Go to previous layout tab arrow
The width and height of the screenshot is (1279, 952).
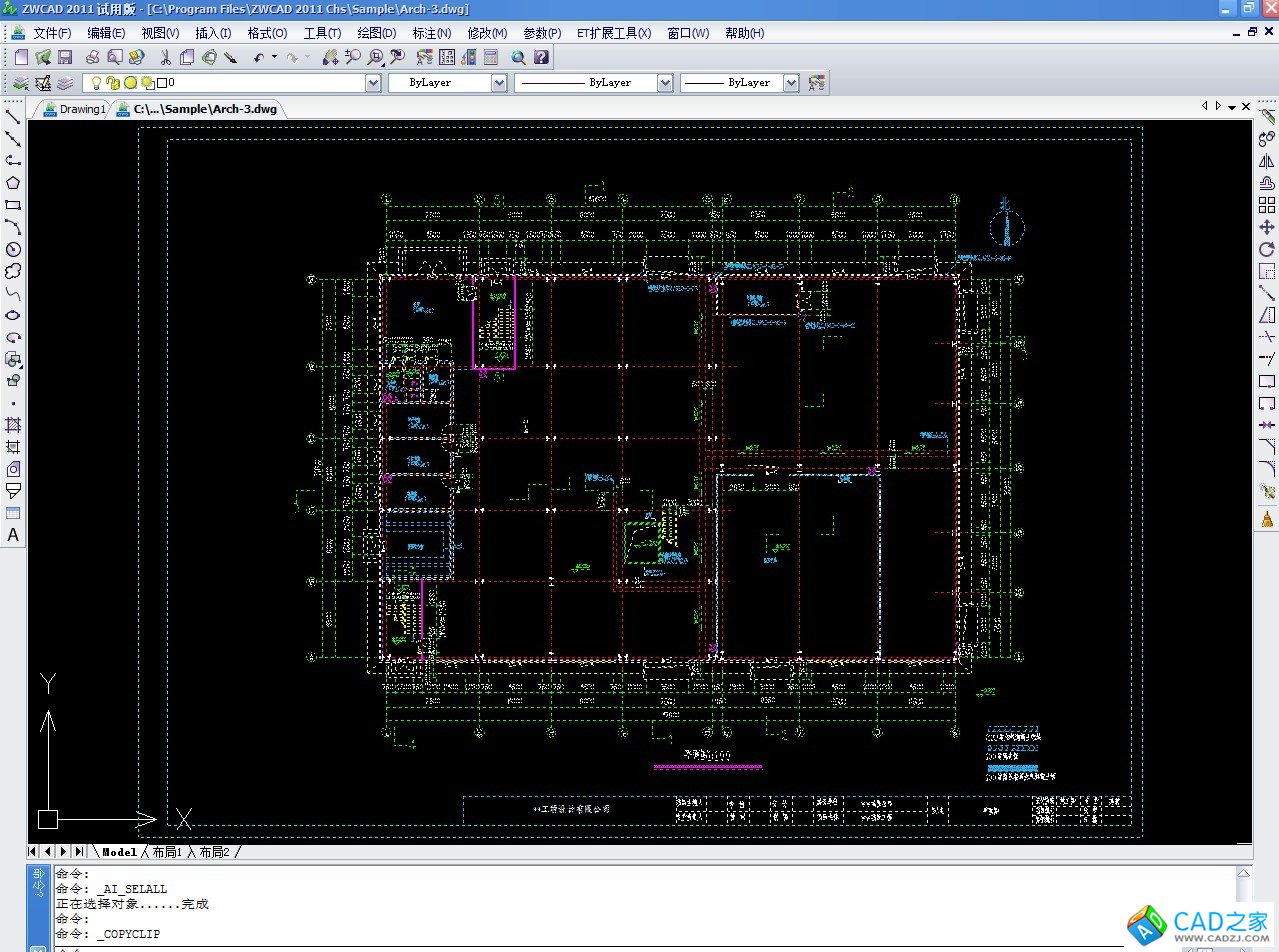(x=48, y=852)
